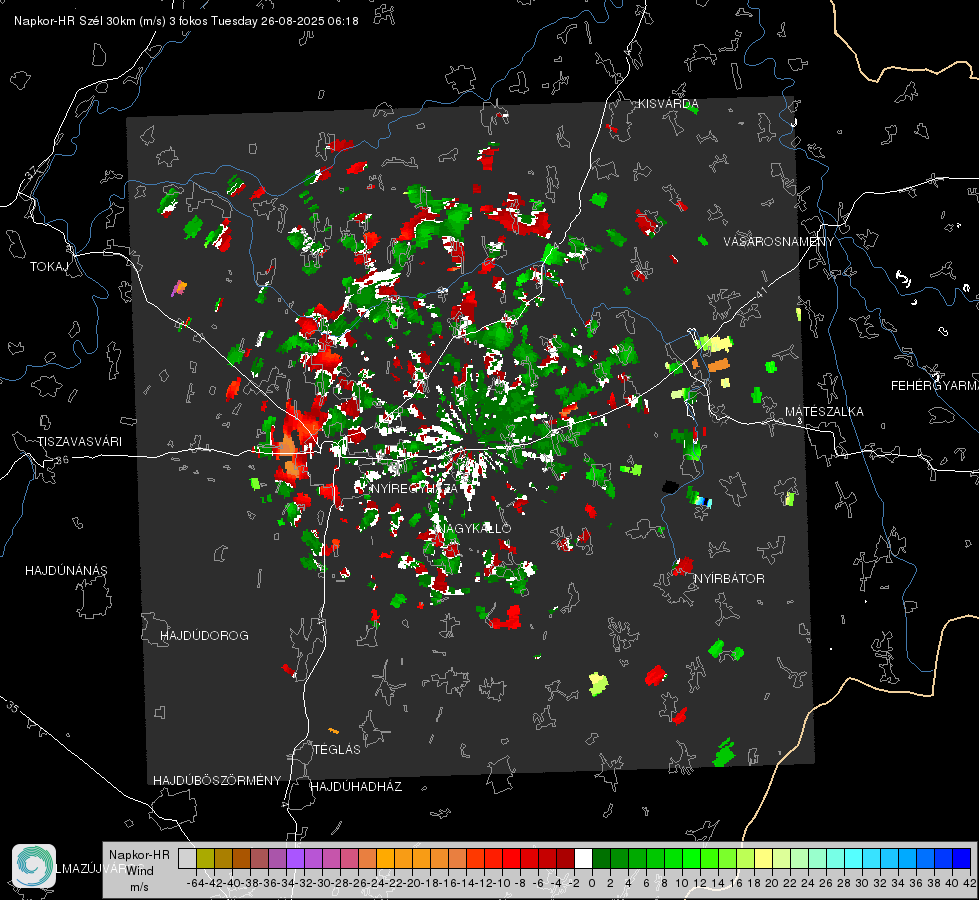Click the radar title timestamp text

186,21
